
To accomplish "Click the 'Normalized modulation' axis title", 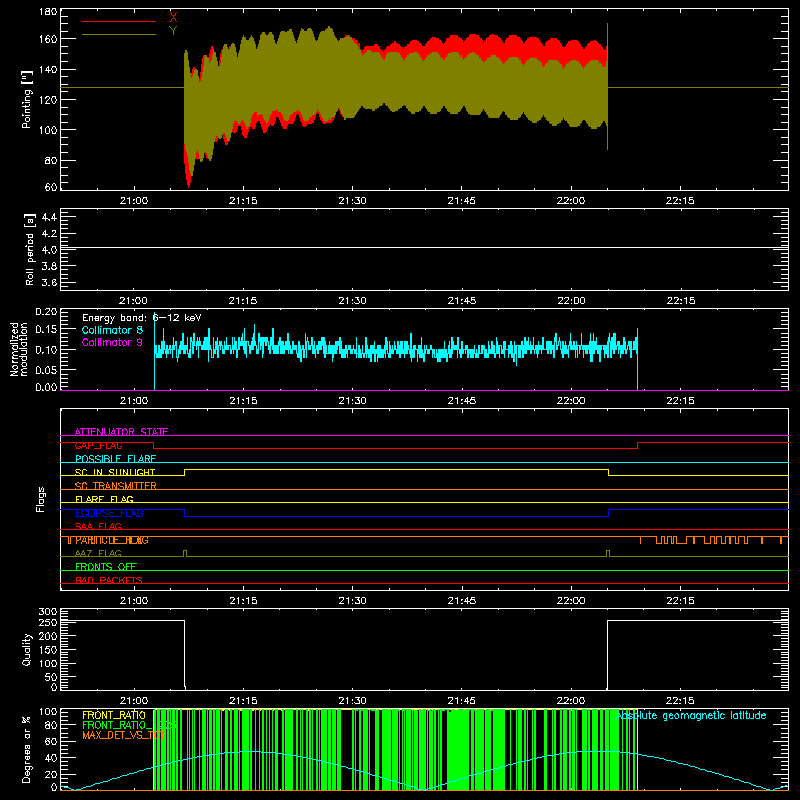I will pos(18,349).
